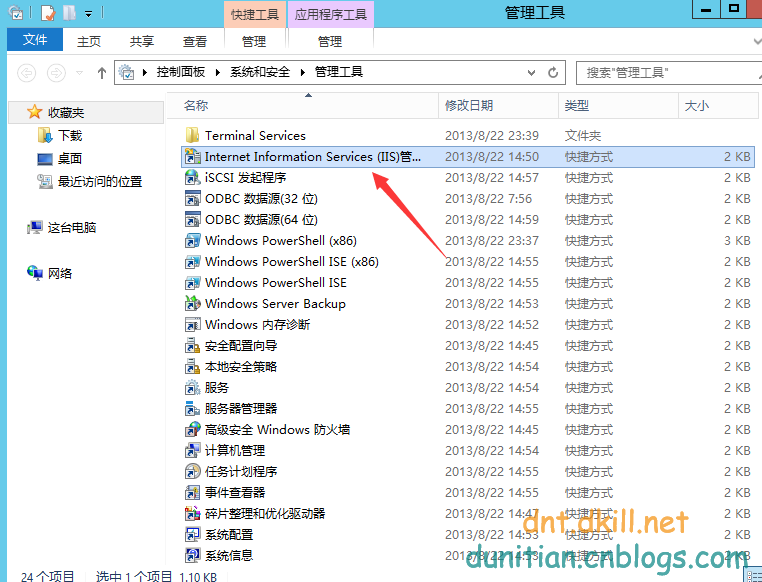Click the properties icon in title bar
762x582 pixels.
click(48, 13)
